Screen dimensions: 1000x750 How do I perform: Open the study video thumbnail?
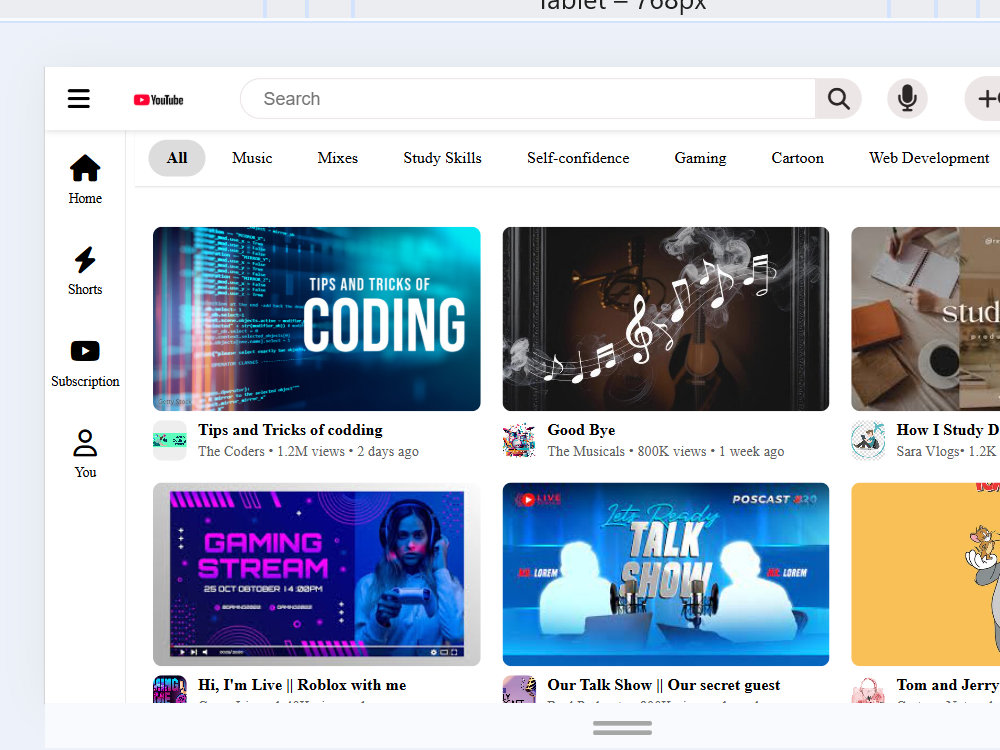(x=925, y=319)
